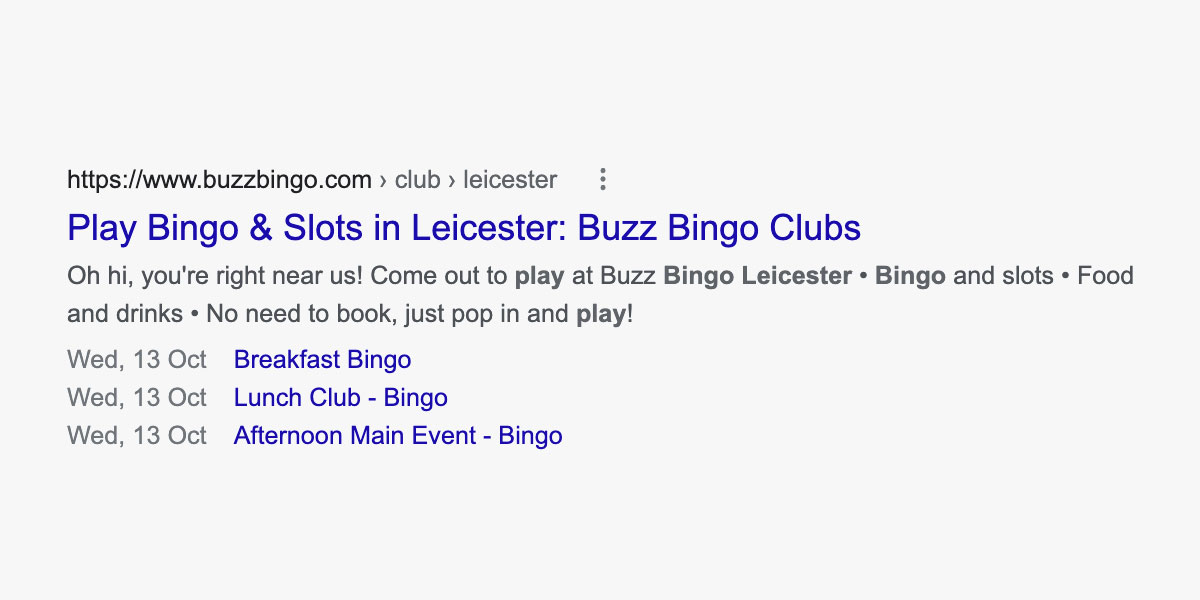The image size is (1200, 600).
Task: Click the date beside Breakfast Bingo
Action: pyautogui.click(x=137, y=360)
